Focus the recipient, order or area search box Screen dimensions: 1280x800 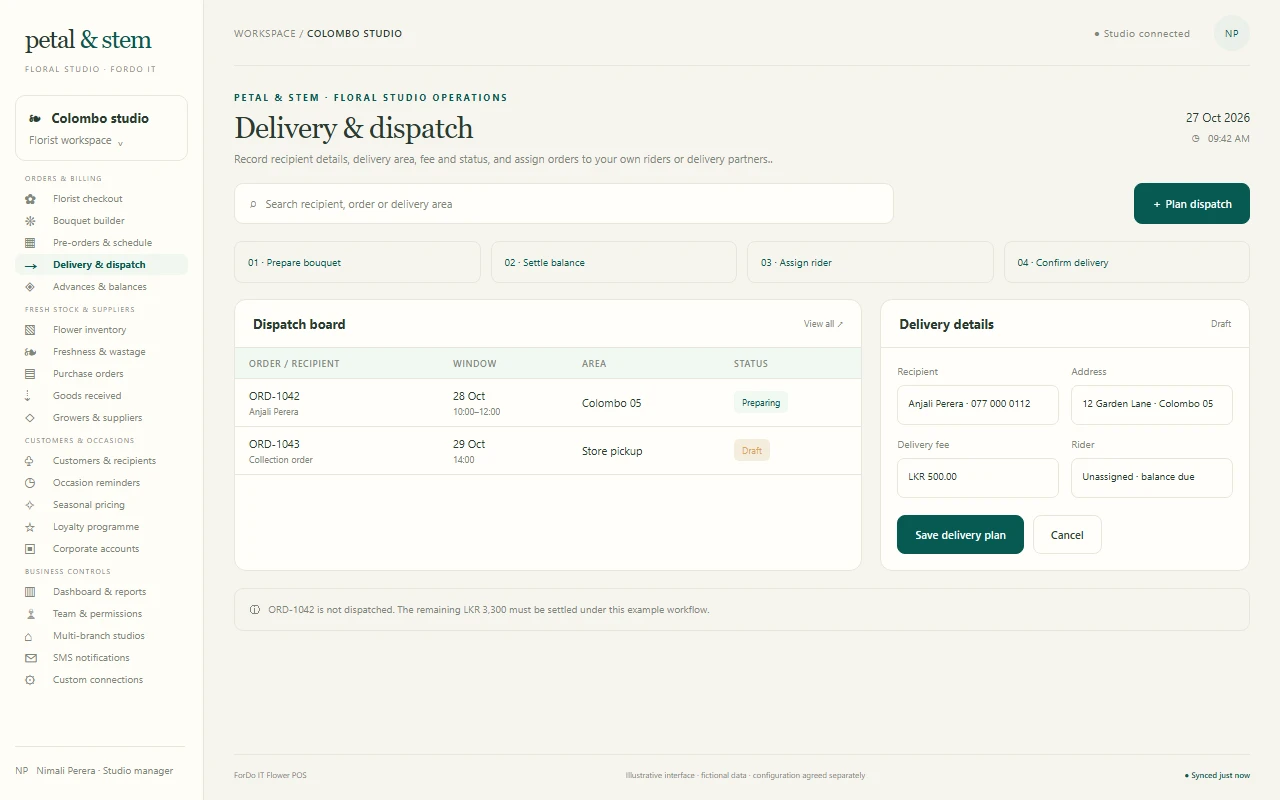(564, 204)
